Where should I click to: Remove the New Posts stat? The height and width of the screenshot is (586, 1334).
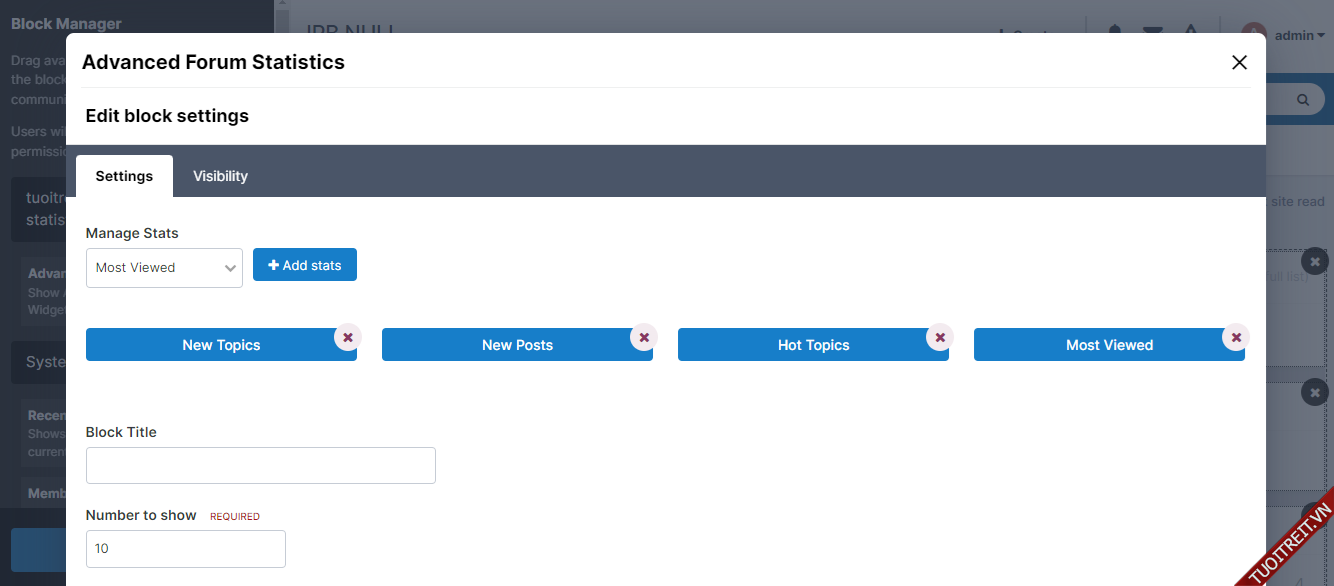coord(644,337)
